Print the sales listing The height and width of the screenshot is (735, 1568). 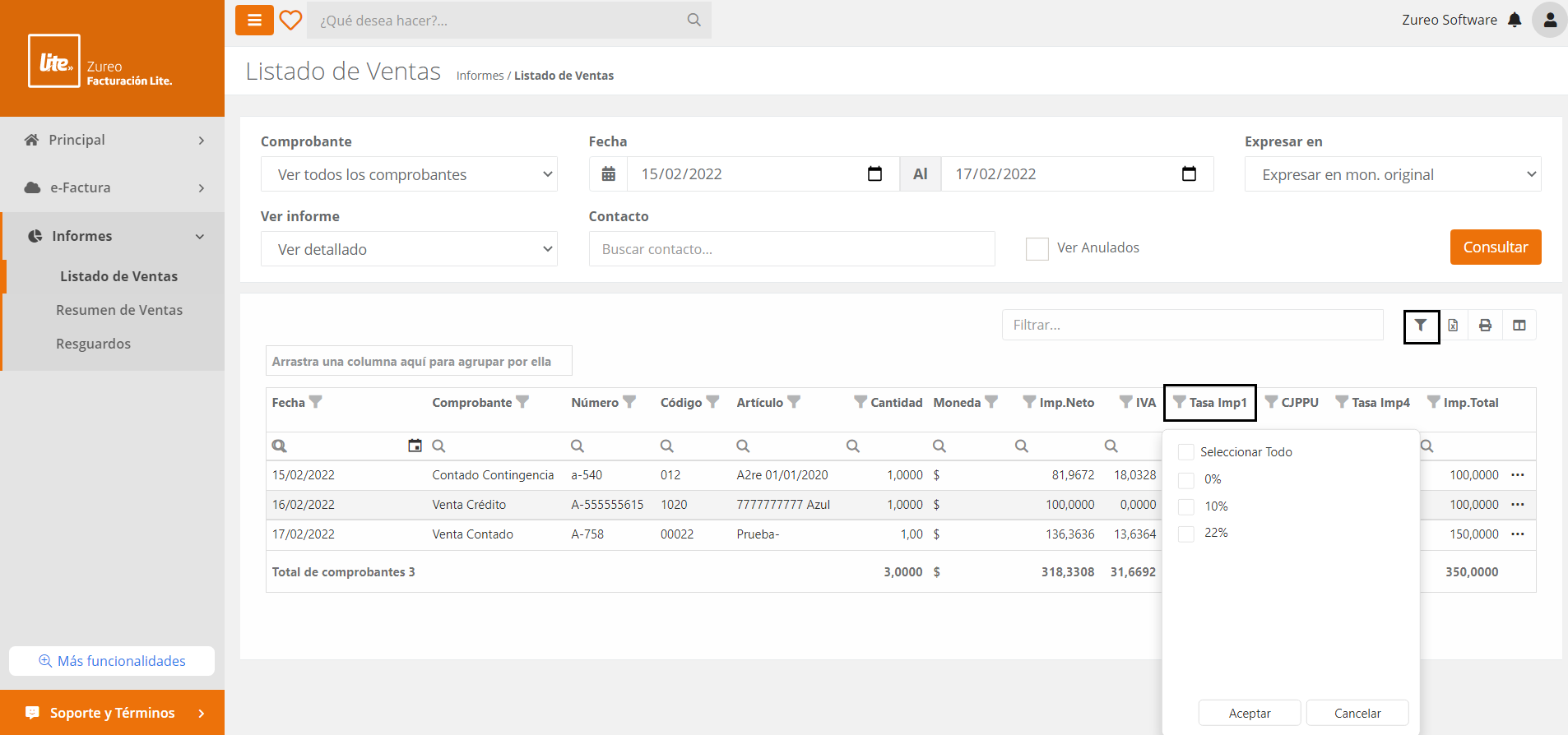[1486, 326]
